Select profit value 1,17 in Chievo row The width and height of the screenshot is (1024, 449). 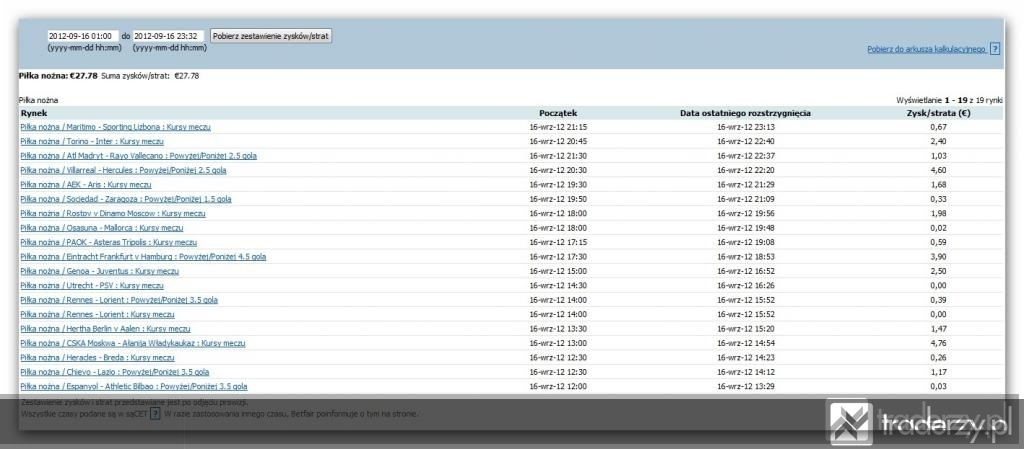pyautogui.click(x=938, y=371)
